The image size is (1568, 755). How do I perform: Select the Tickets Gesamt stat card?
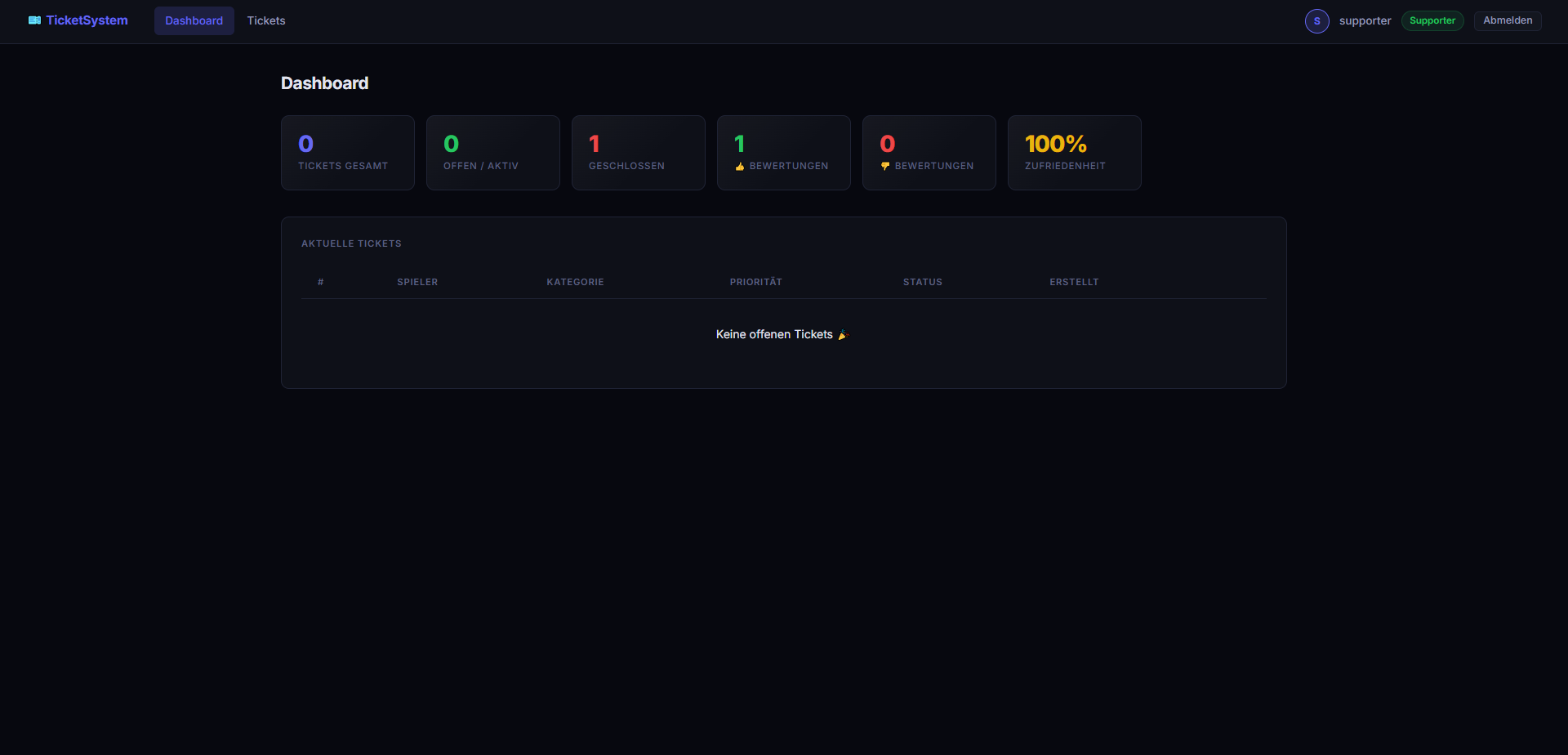click(x=348, y=153)
